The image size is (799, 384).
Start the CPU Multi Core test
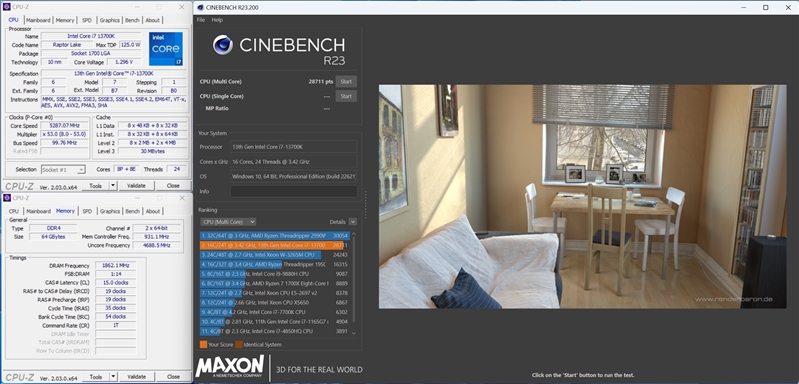[346, 81]
